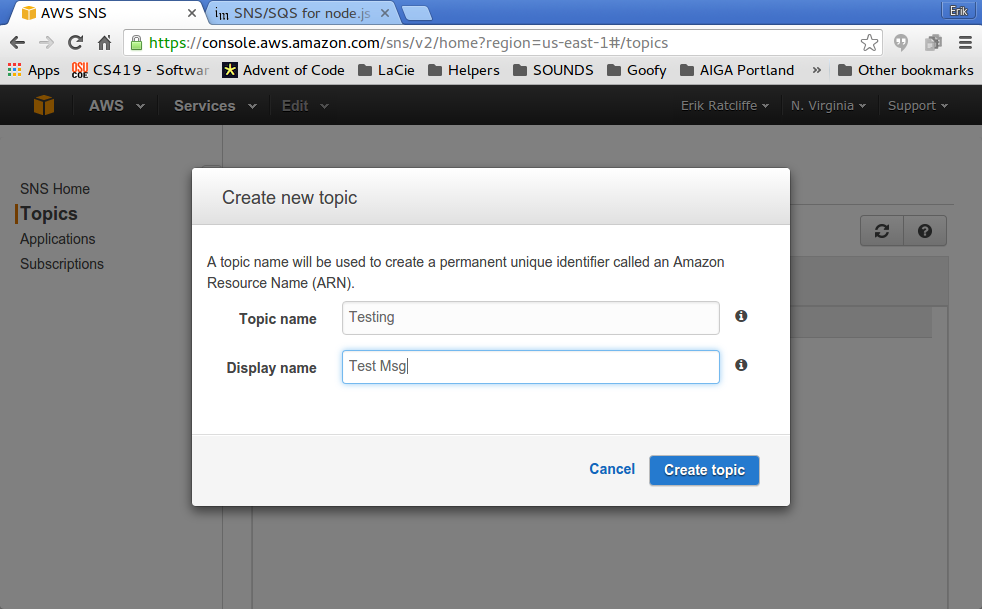This screenshot has width=982, height=609.
Task: Open the Advent of Code bookmark
Action: coord(284,70)
